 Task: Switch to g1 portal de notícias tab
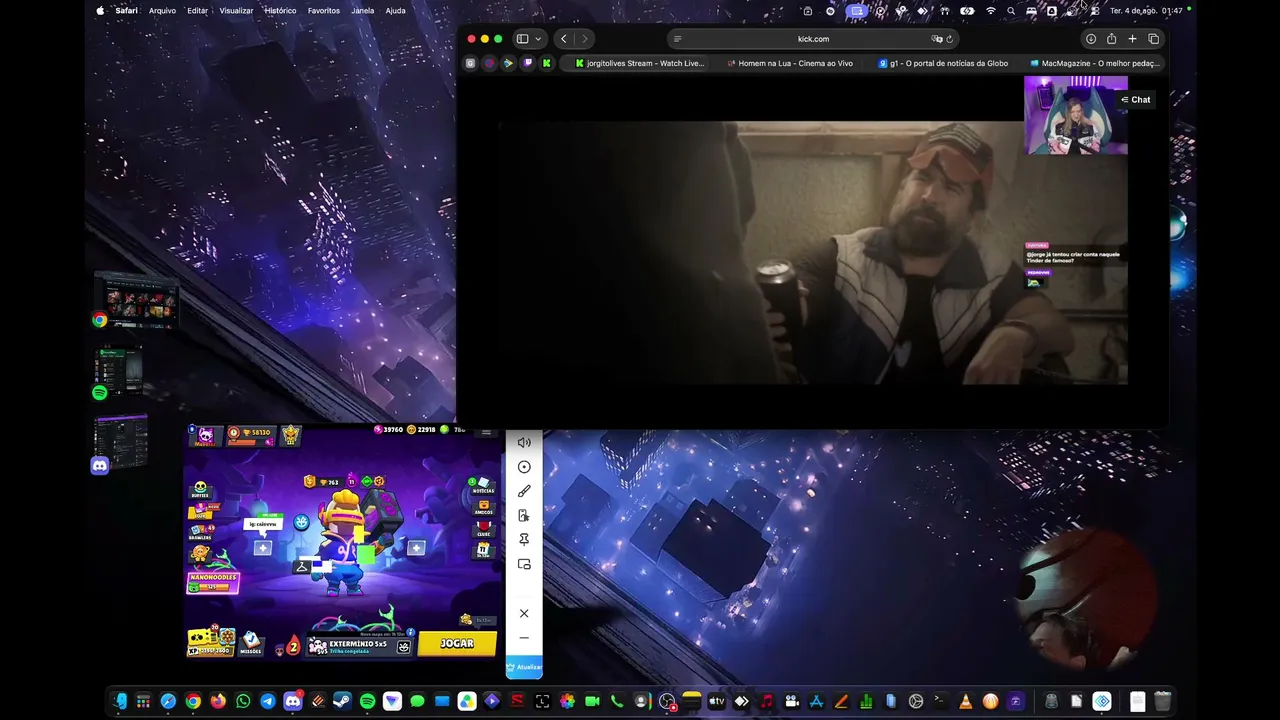point(942,63)
